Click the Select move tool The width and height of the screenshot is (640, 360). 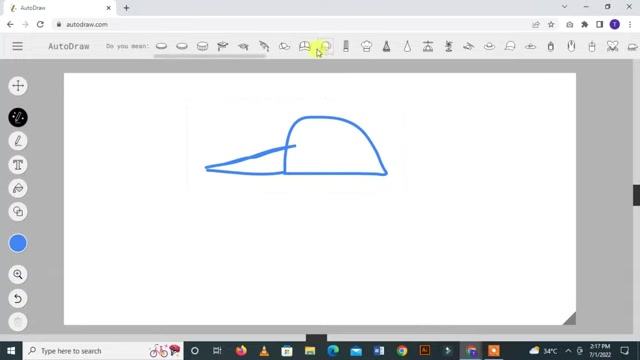[18, 86]
